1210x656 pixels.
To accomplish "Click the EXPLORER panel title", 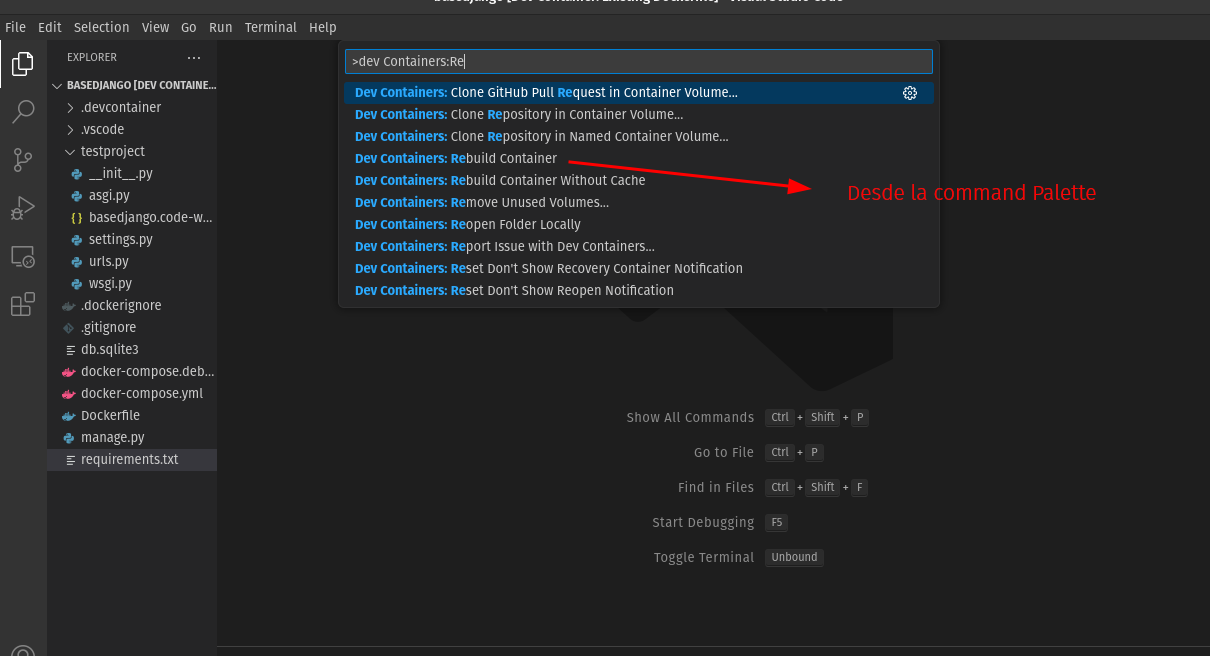I will pyautogui.click(x=92, y=58).
